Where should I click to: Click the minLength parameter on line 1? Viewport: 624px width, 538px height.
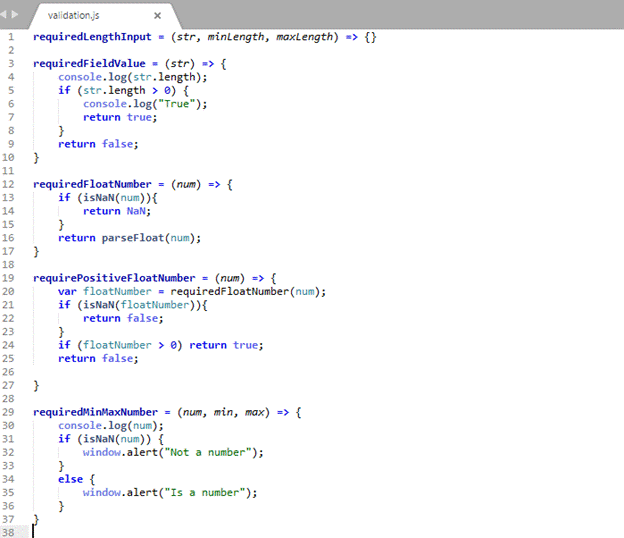coord(236,37)
